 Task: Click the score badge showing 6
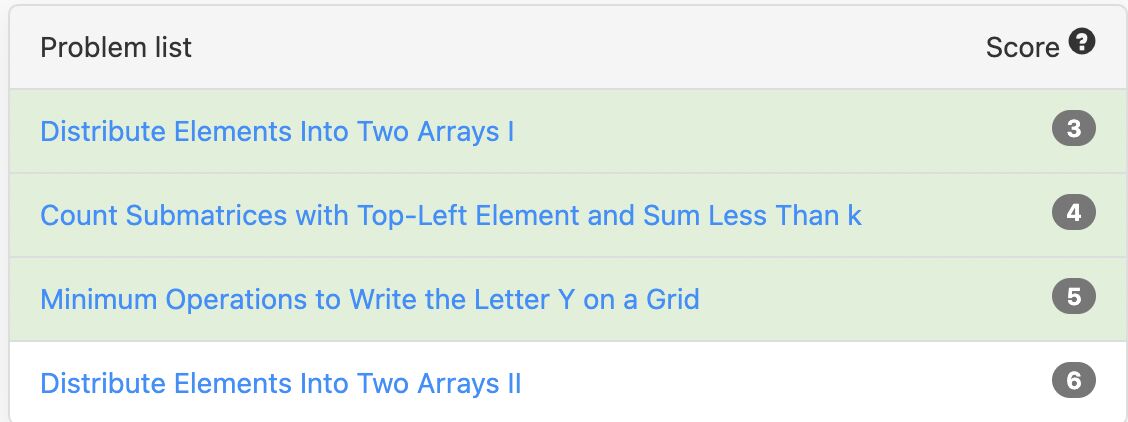tap(1073, 381)
